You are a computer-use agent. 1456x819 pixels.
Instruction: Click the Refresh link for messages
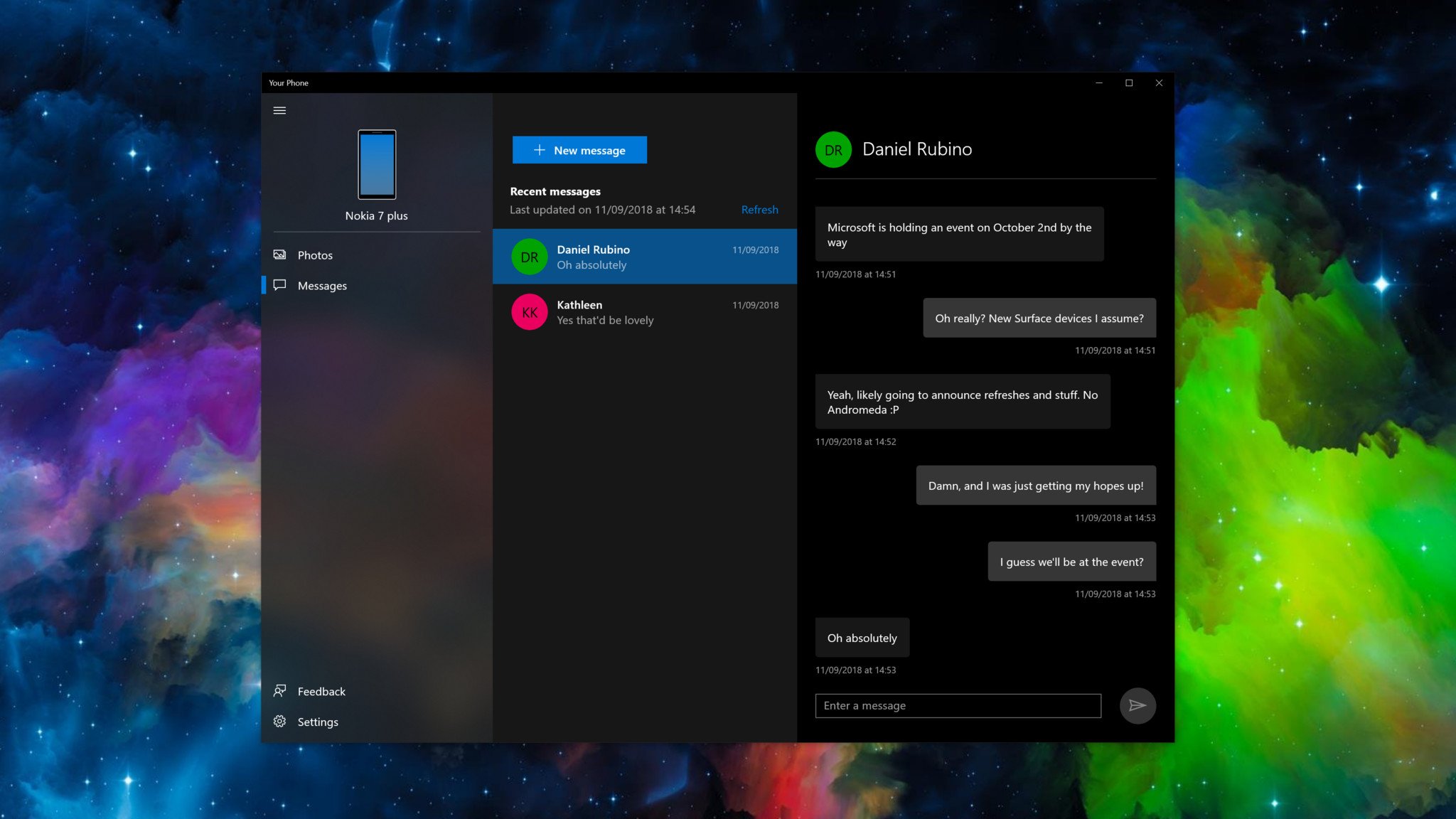click(x=760, y=210)
